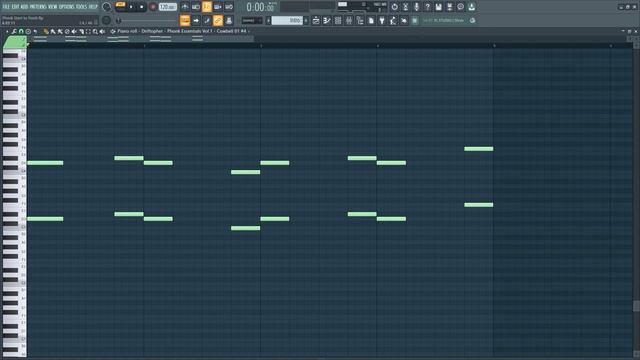The height and width of the screenshot is (360, 640).
Task: Toggle the recording countdown
Action: pyautogui.click(x=207, y=7)
